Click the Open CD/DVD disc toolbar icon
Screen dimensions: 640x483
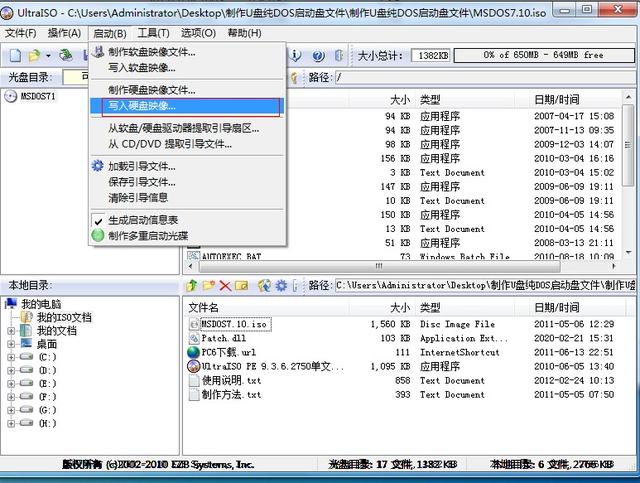(x=66, y=55)
